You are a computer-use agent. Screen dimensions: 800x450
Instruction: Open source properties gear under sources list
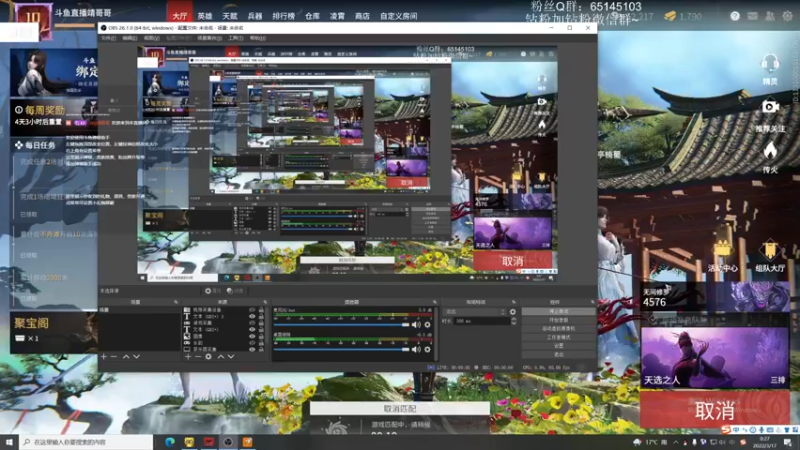[x=208, y=357]
